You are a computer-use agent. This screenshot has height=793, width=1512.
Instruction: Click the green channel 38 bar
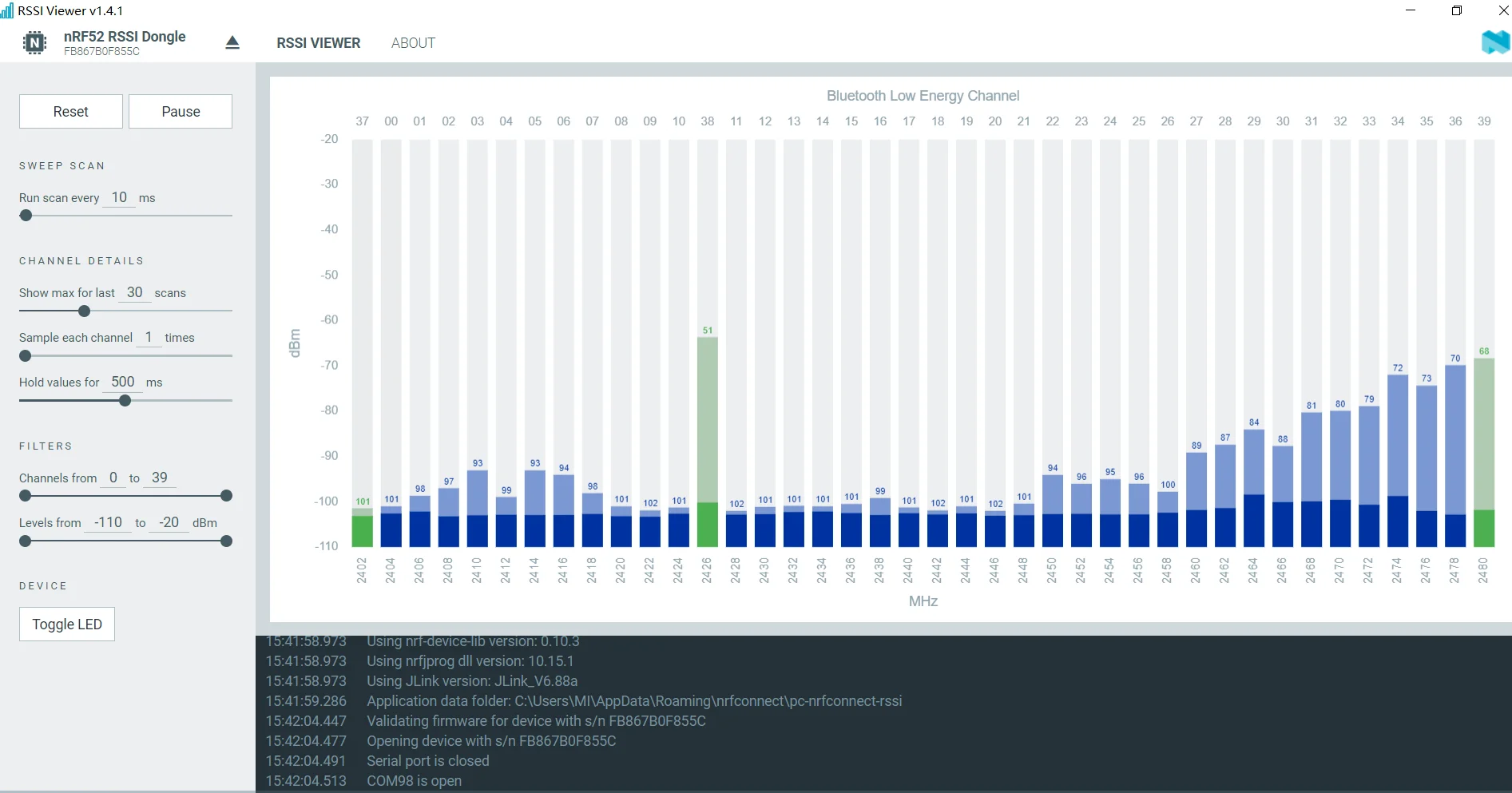tap(708, 442)
